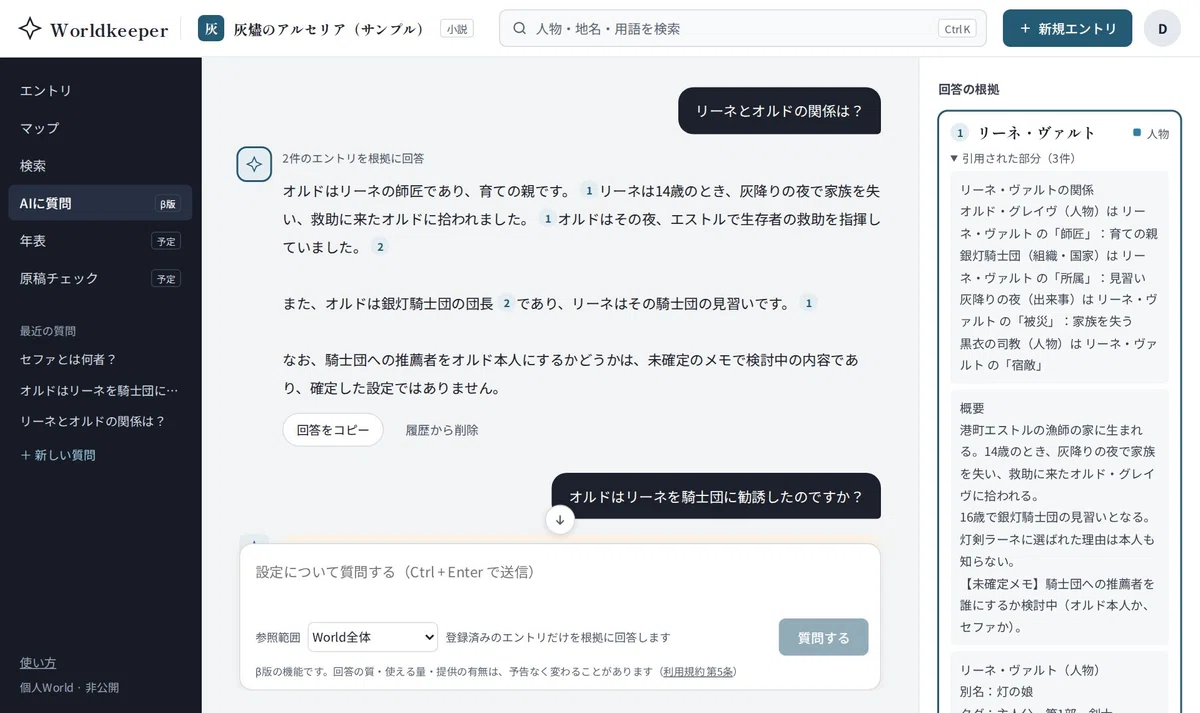1200x713 pixels.
Task: Open 利用規約 第5条 link
Action: pos(698,671)
